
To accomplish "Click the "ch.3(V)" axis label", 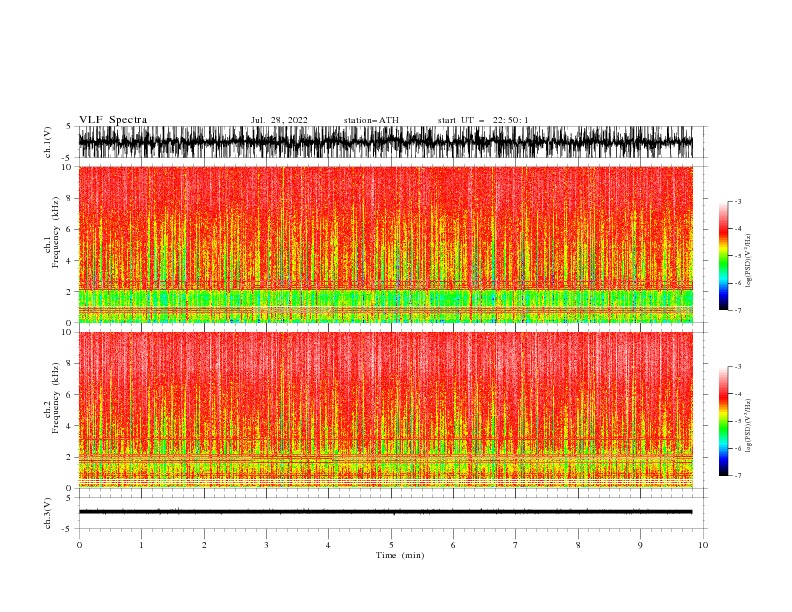I will (x=48, y=513).
